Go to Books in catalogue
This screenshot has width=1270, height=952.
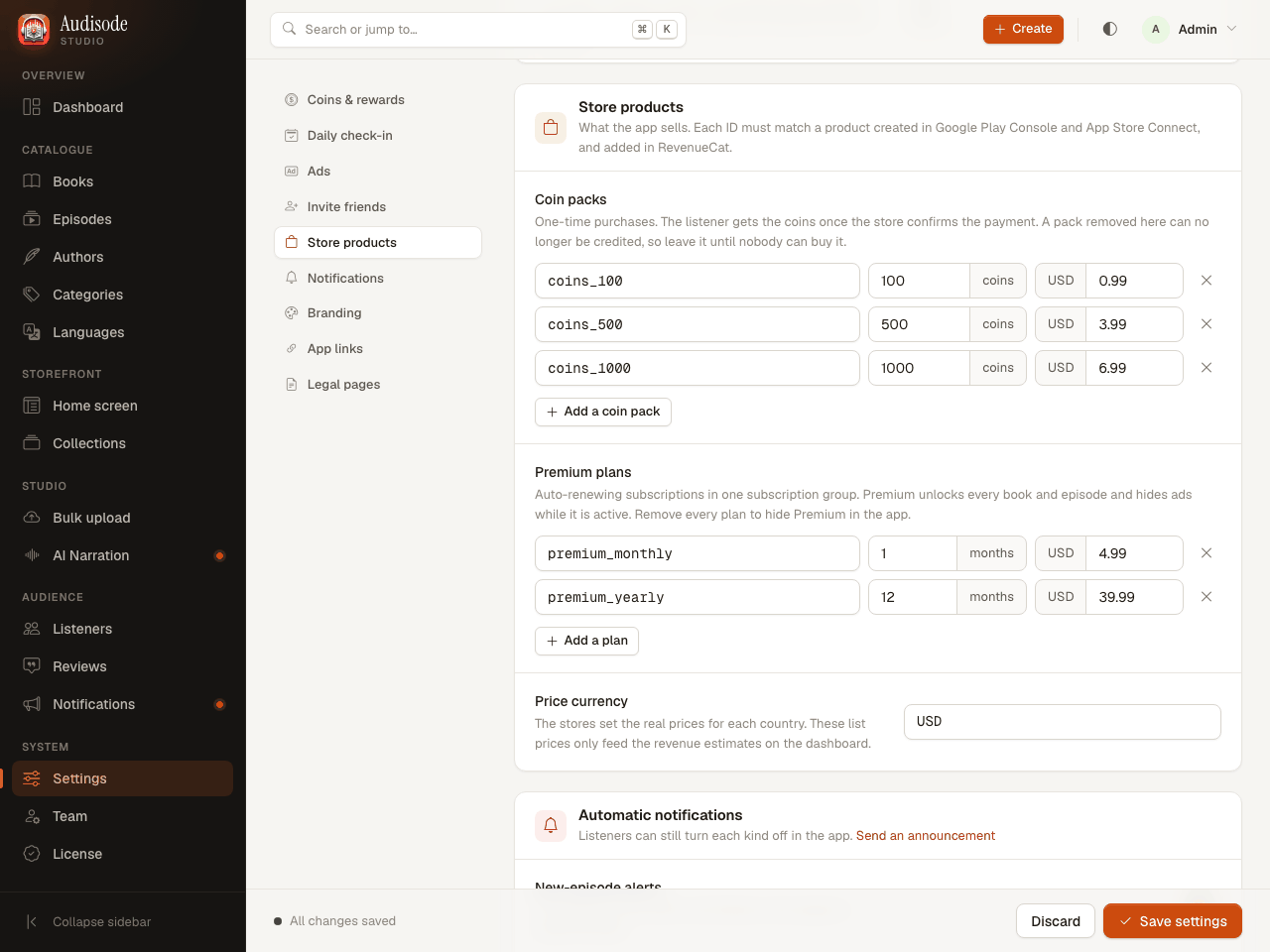[x=123, y=181]
